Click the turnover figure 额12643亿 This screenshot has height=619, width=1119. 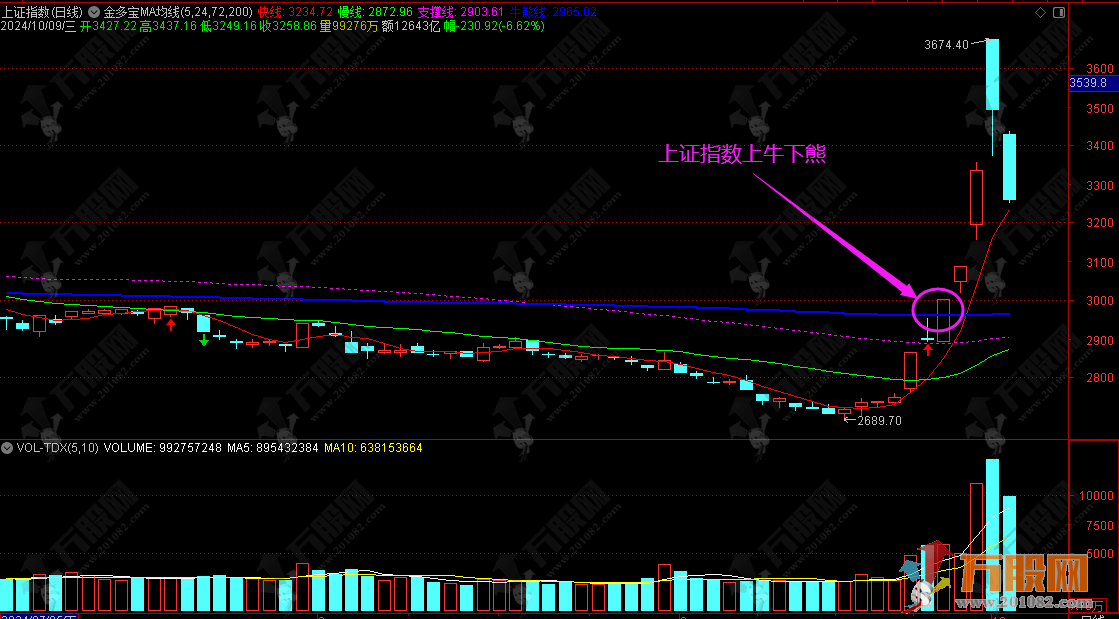409,26
